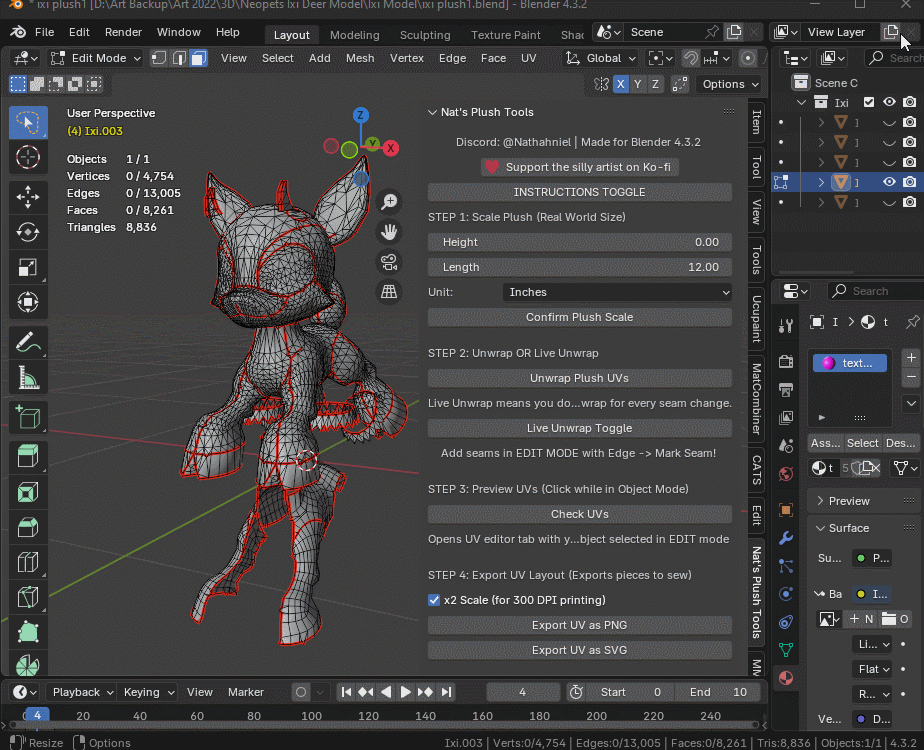The height and width of the screenshot is (750, 924).
Task: Toggle Z axis mirror button
Action: 655,84
